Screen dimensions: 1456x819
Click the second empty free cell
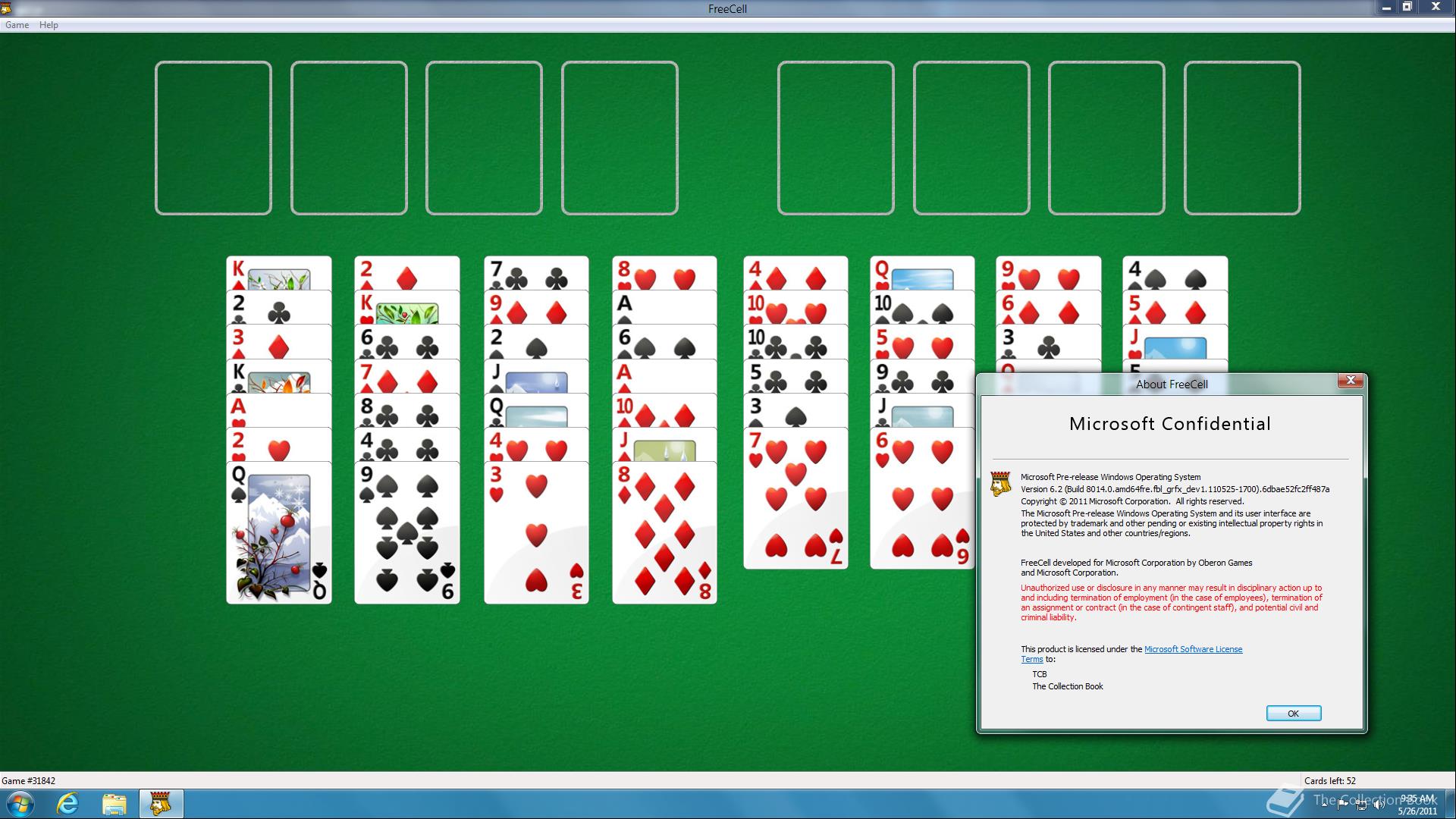(349, 138)
